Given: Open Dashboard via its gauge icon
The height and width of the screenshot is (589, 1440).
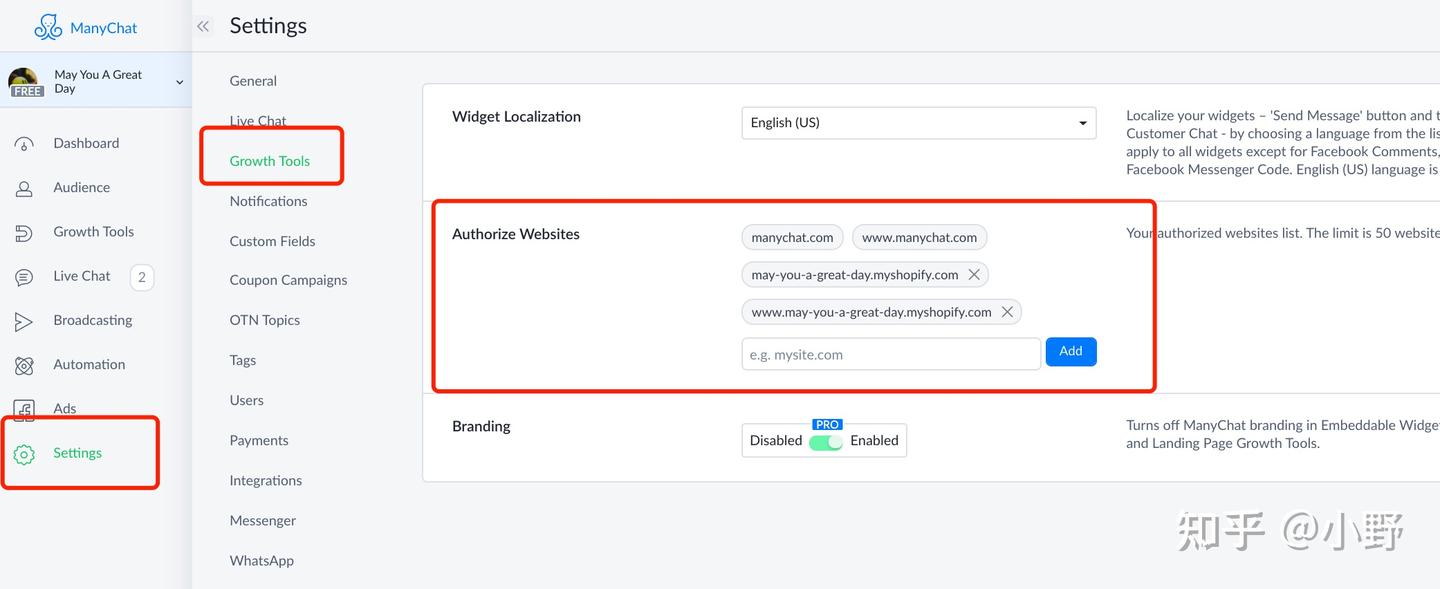Looking at the screenshot, I should pyautogui.click(x=24, y=144).
